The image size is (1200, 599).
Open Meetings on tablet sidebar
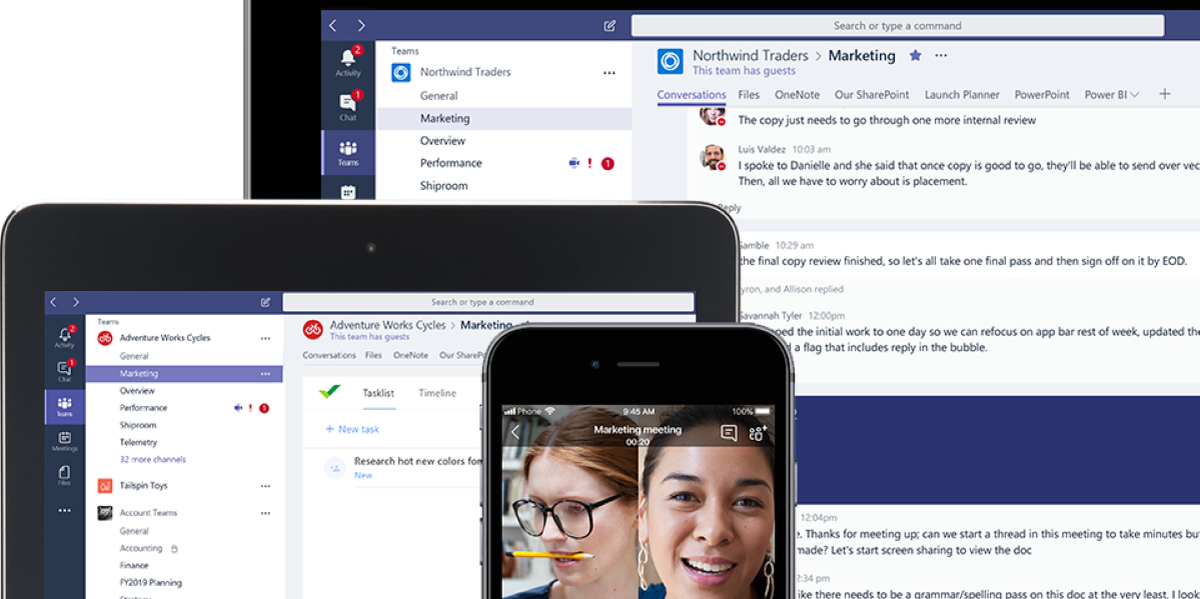65,441
